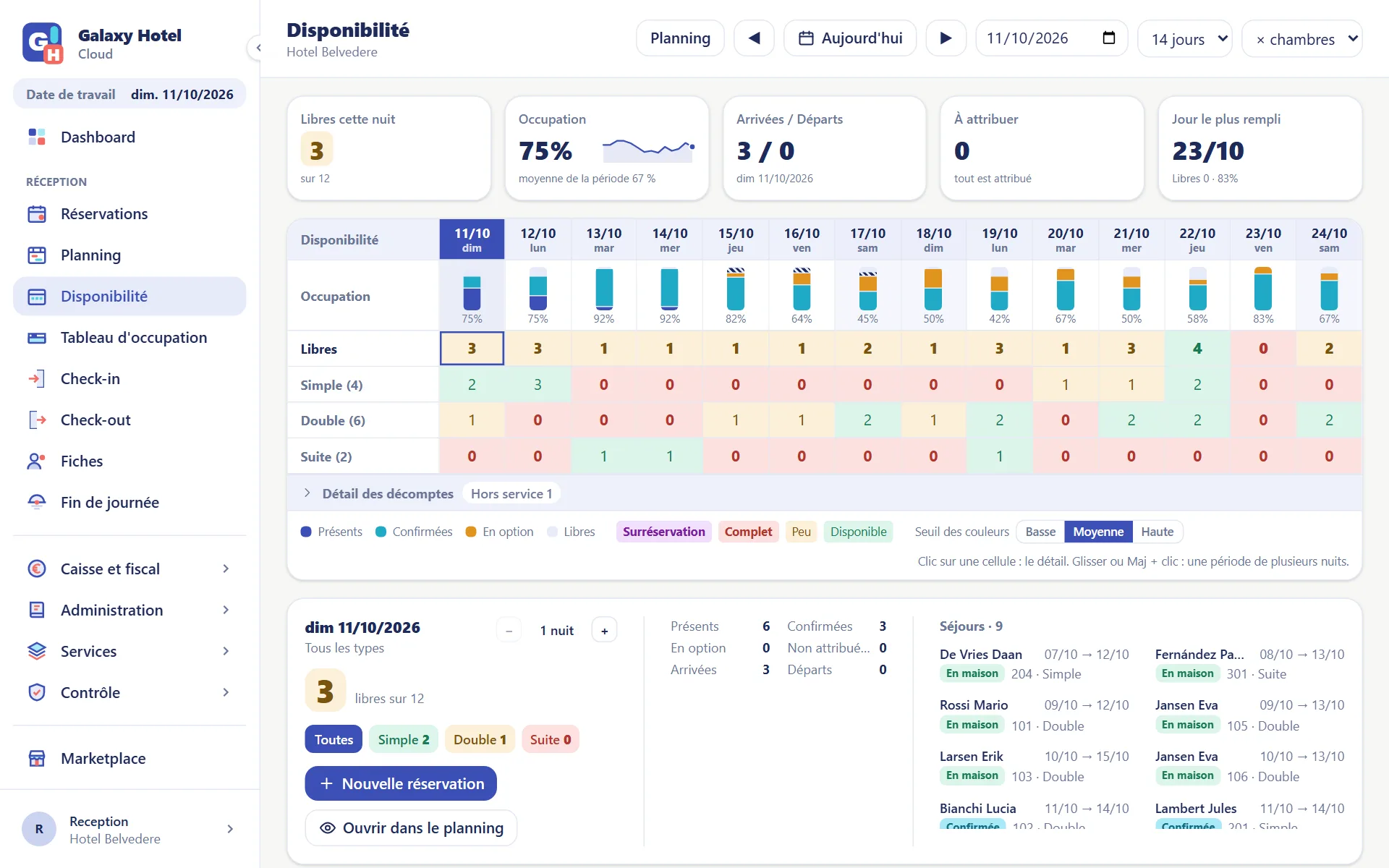Open the Check-out icon entry
The height and width of the screenshot is (868, 1389).
tap(37, 420)
